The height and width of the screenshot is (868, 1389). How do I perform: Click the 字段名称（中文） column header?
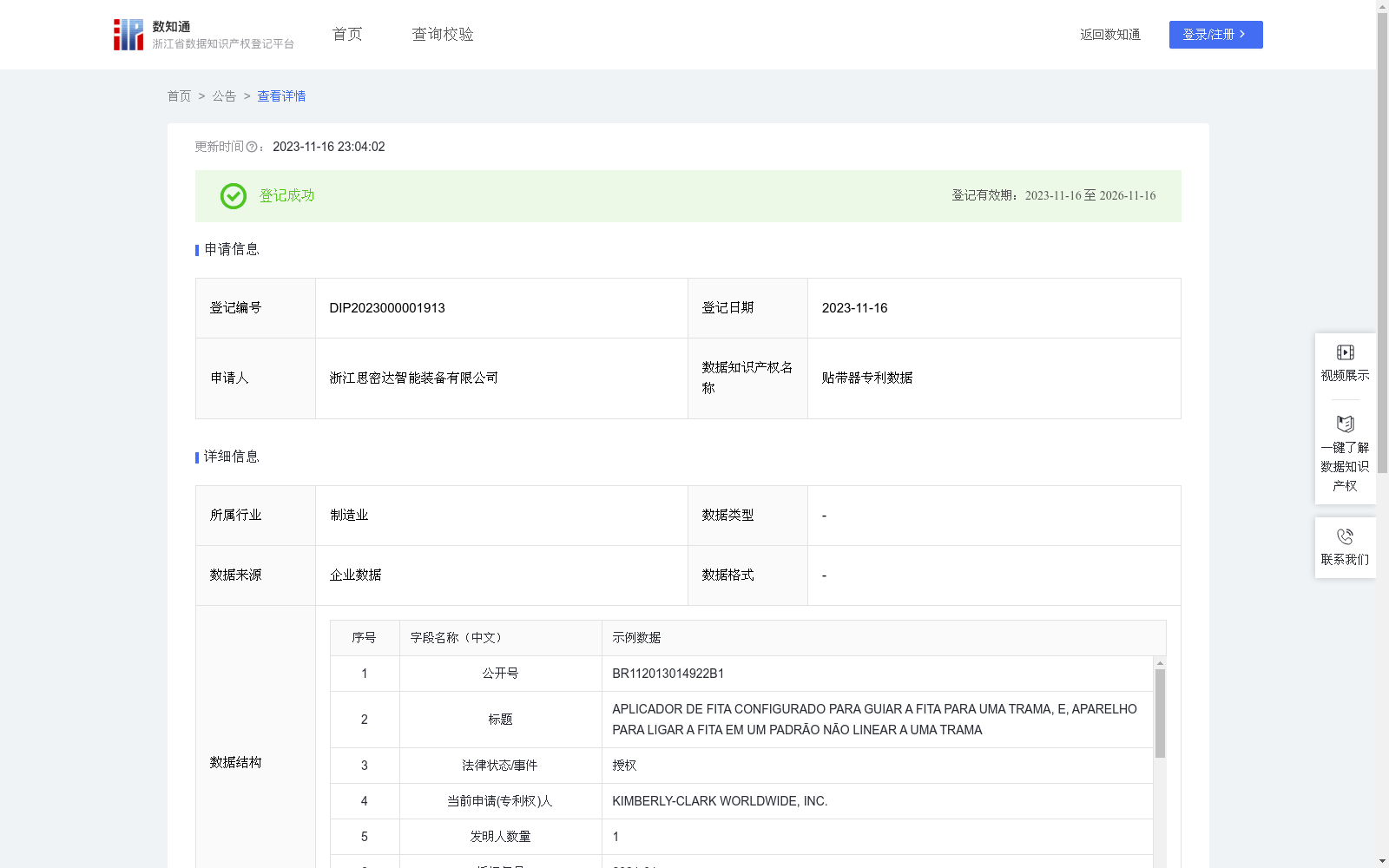coord(501,638)
